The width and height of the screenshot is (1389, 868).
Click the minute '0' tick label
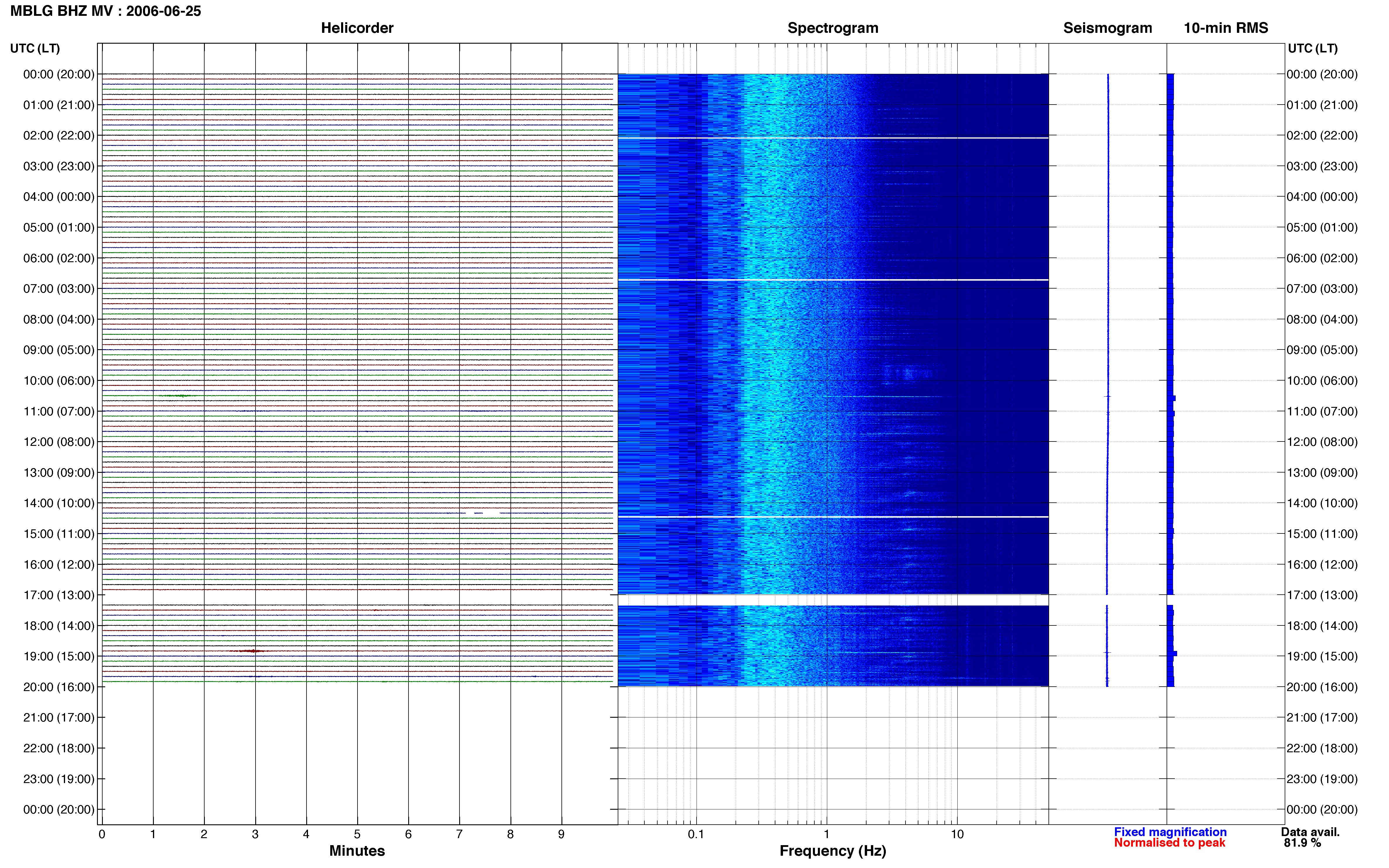click(102, 834)
